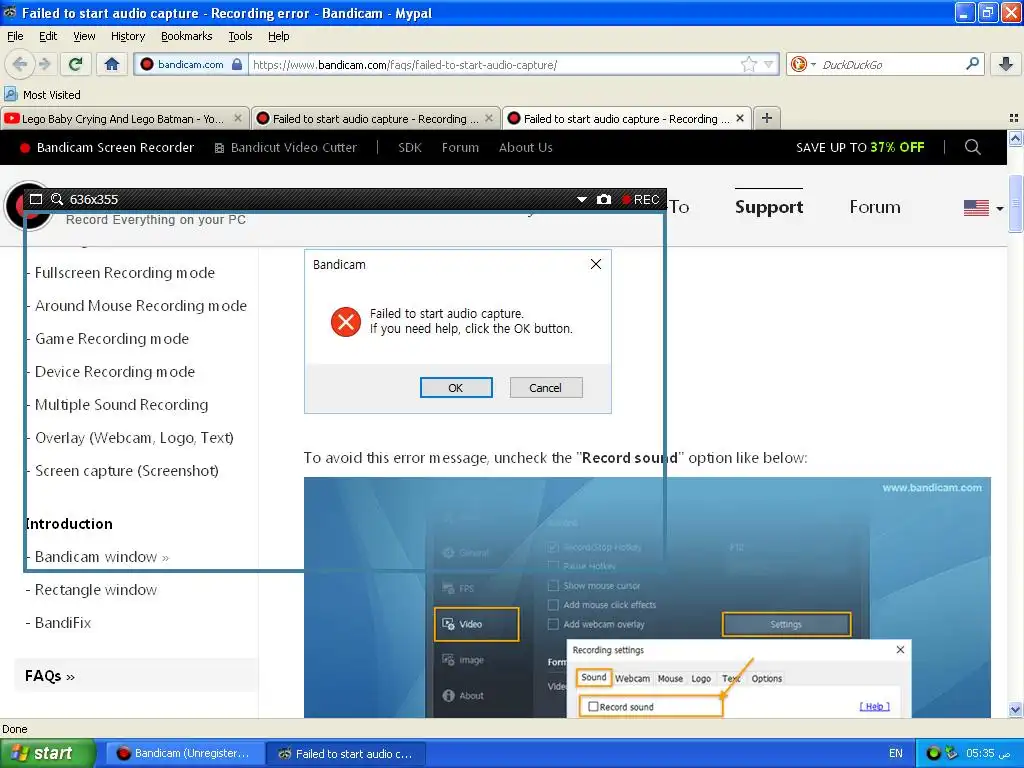Viewport: 1024px width, 768px height.
Task: Reload the page with the refresh icon
Action: pos(75,64)
